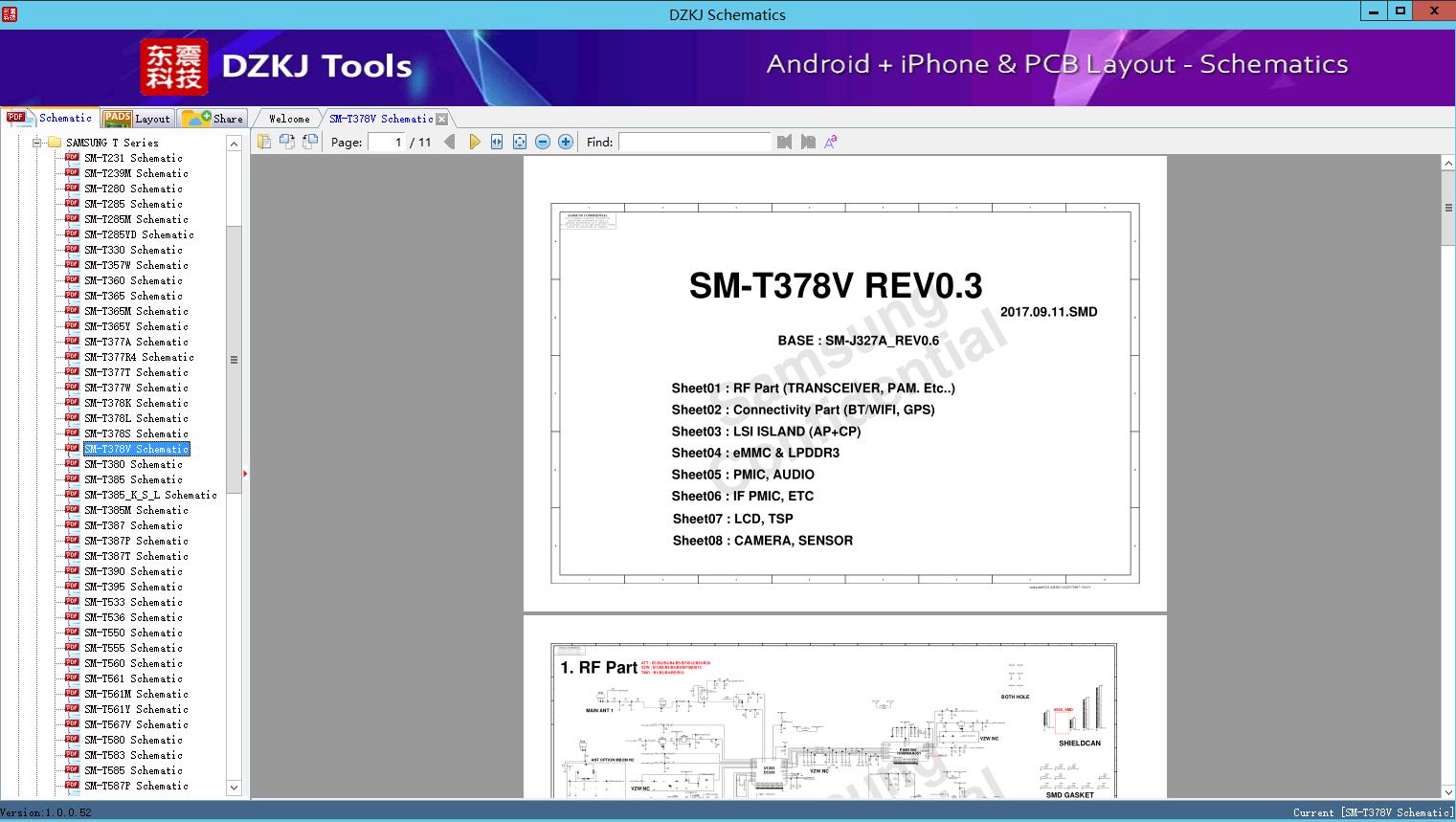The height and width of the screenshot is (822, 1456).
Task: Go to the next page
Action: coord(474,142)
